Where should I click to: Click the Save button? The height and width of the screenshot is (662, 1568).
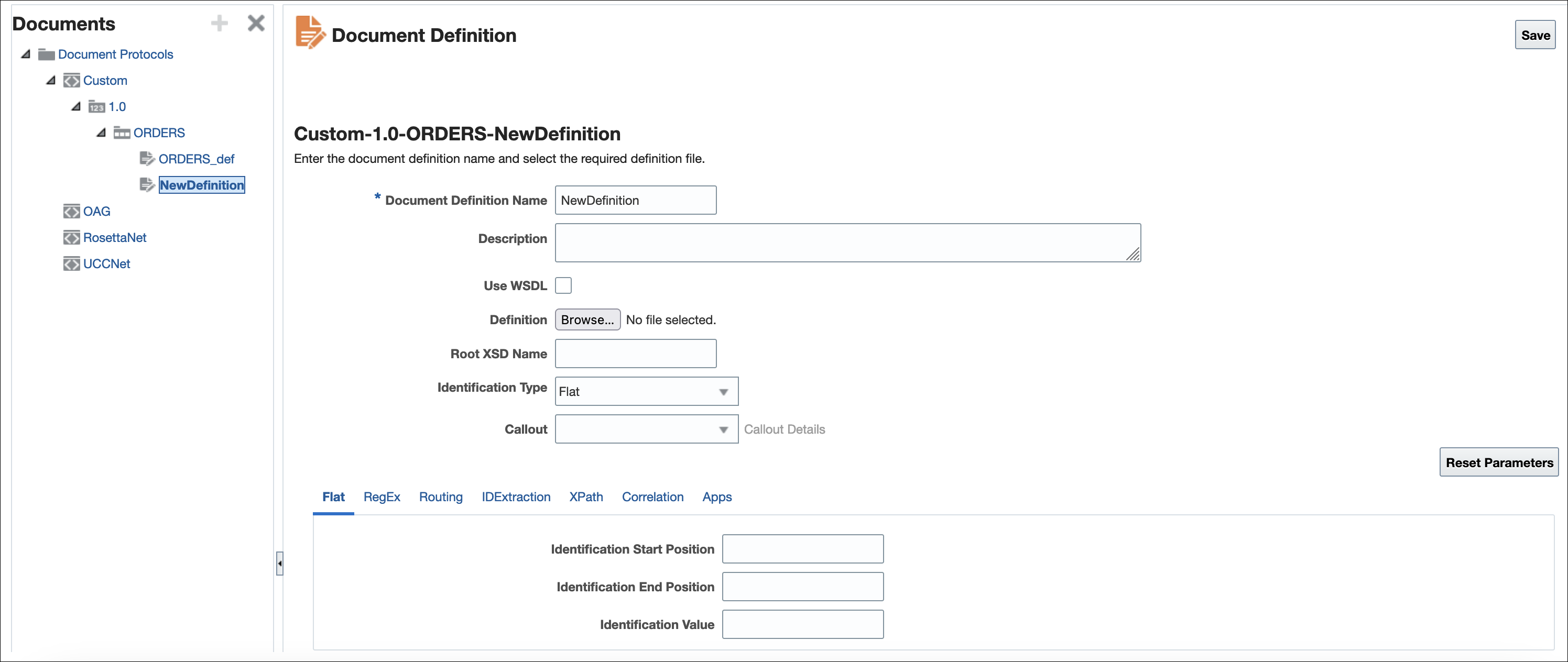click(x=1535, y=35)
